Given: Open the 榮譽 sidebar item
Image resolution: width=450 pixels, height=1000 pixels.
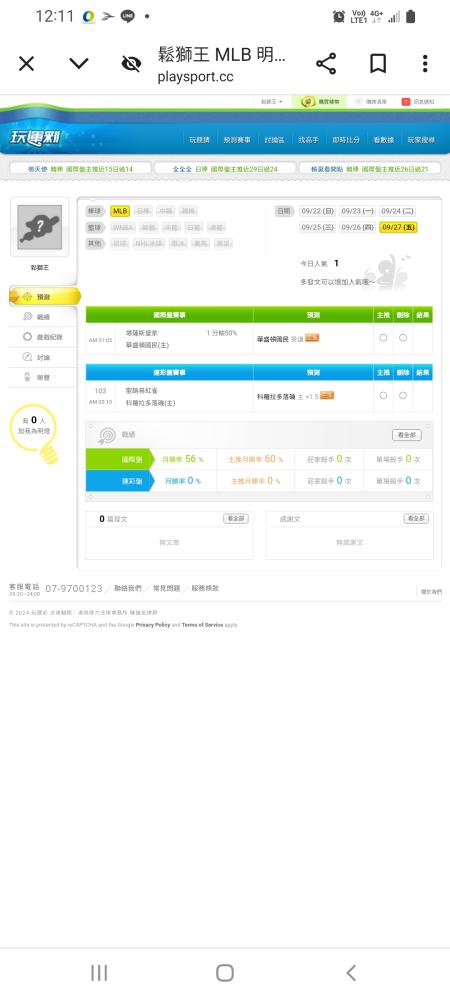Looking at the screenshot, I should (x=42, y=378).
